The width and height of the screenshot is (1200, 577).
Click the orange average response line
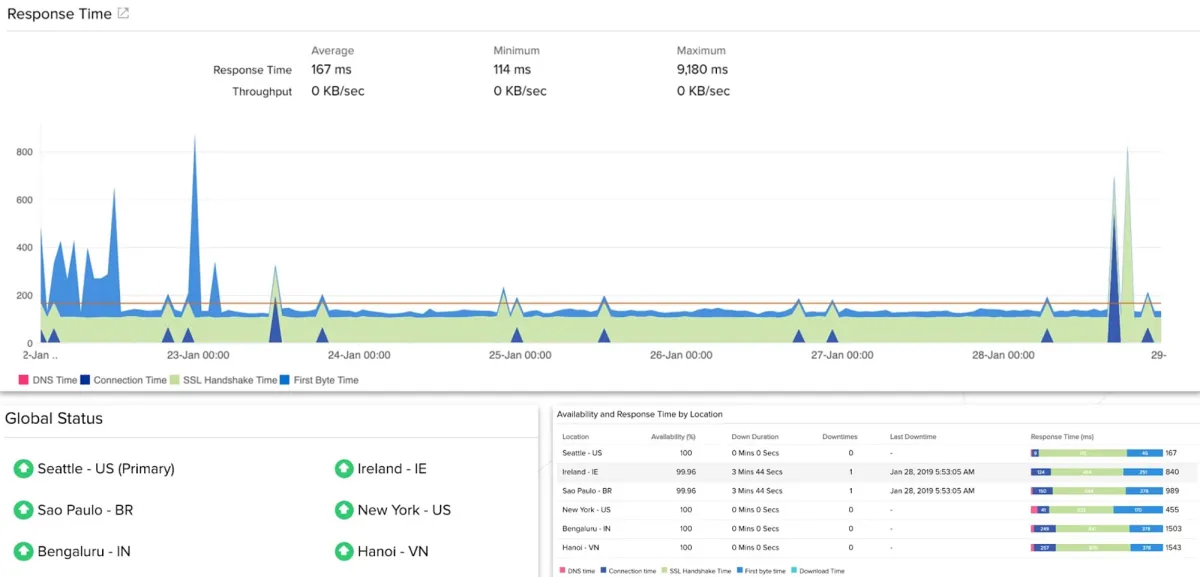click(x=600, y=303)
